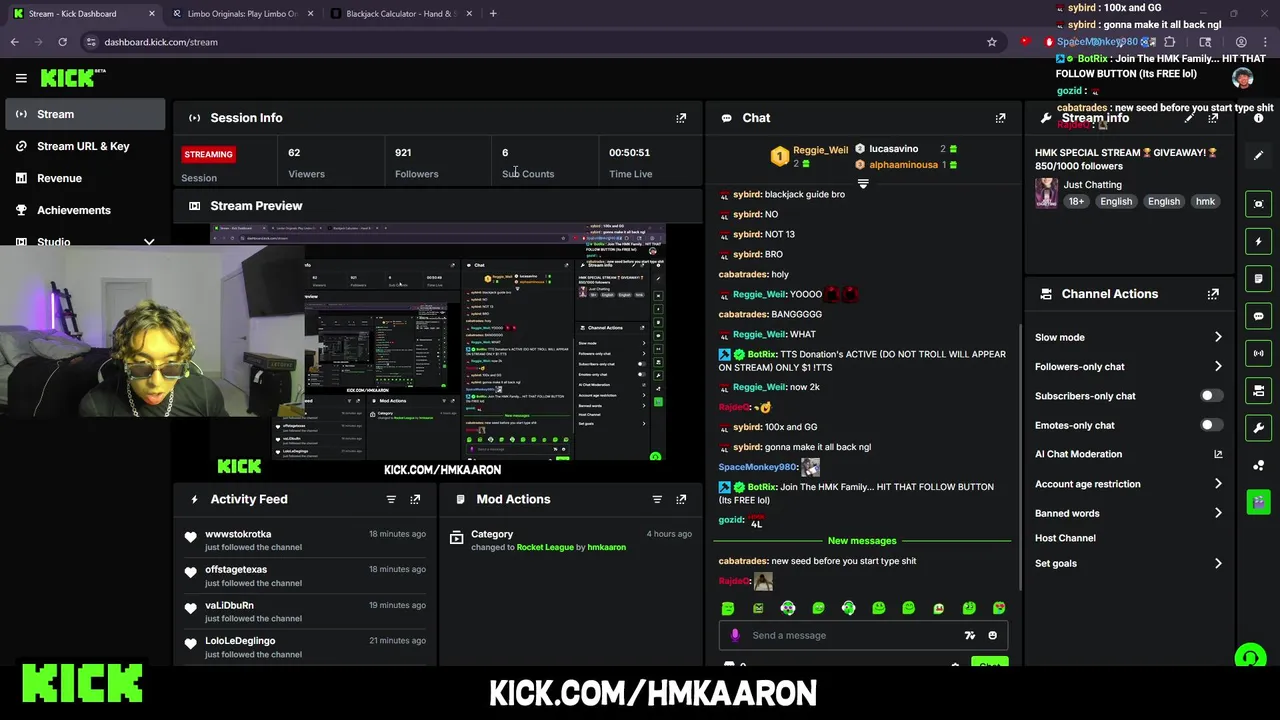The width and height of the screenshot is (1280, 720).
Task: Filter the Activity Feed list
Action: point(391,499)
